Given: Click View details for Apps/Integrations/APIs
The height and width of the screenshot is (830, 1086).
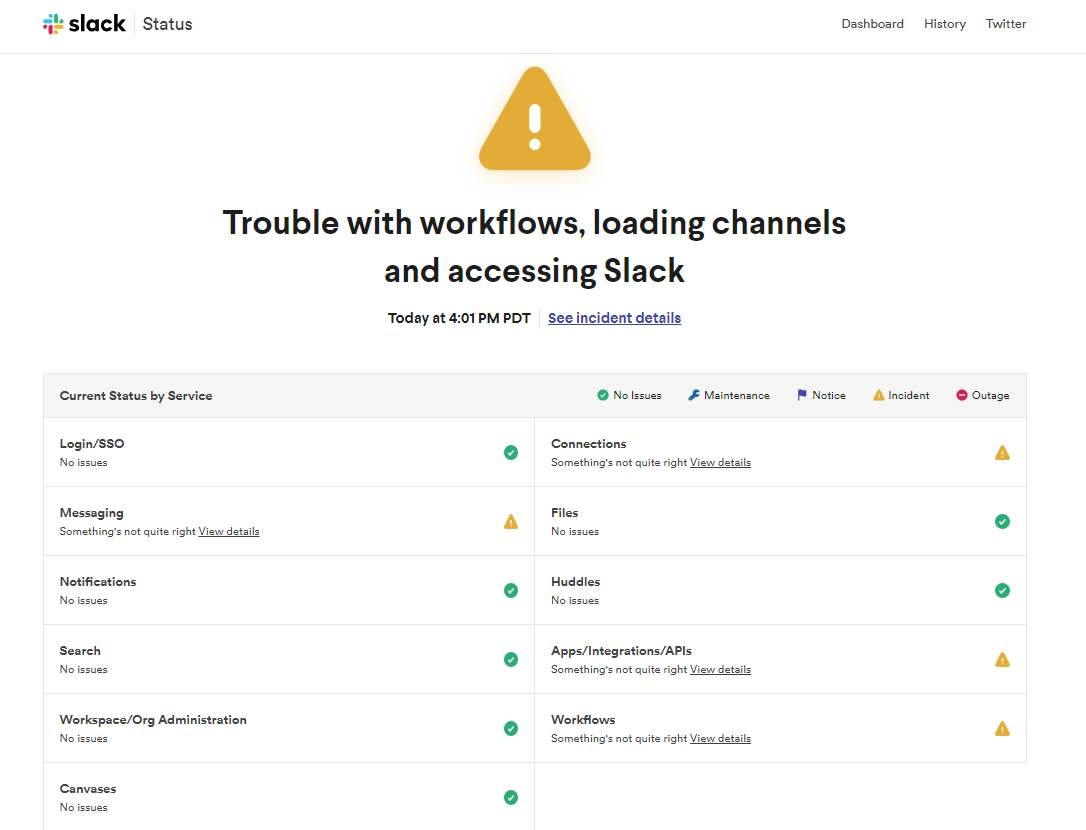Looking at the screenshot, I should [720, 669].
